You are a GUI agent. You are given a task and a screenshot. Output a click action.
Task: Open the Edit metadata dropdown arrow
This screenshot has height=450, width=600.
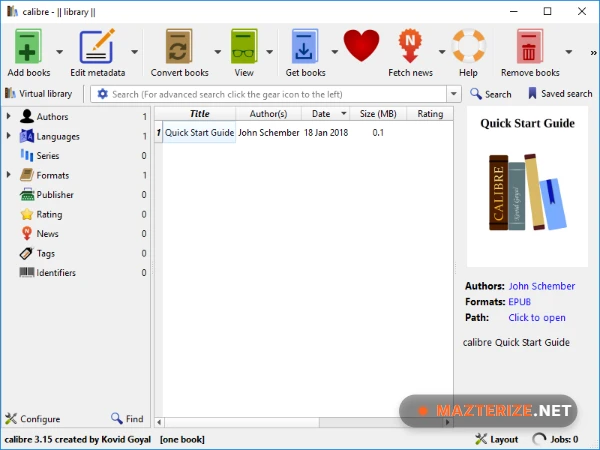coord(134,51)
